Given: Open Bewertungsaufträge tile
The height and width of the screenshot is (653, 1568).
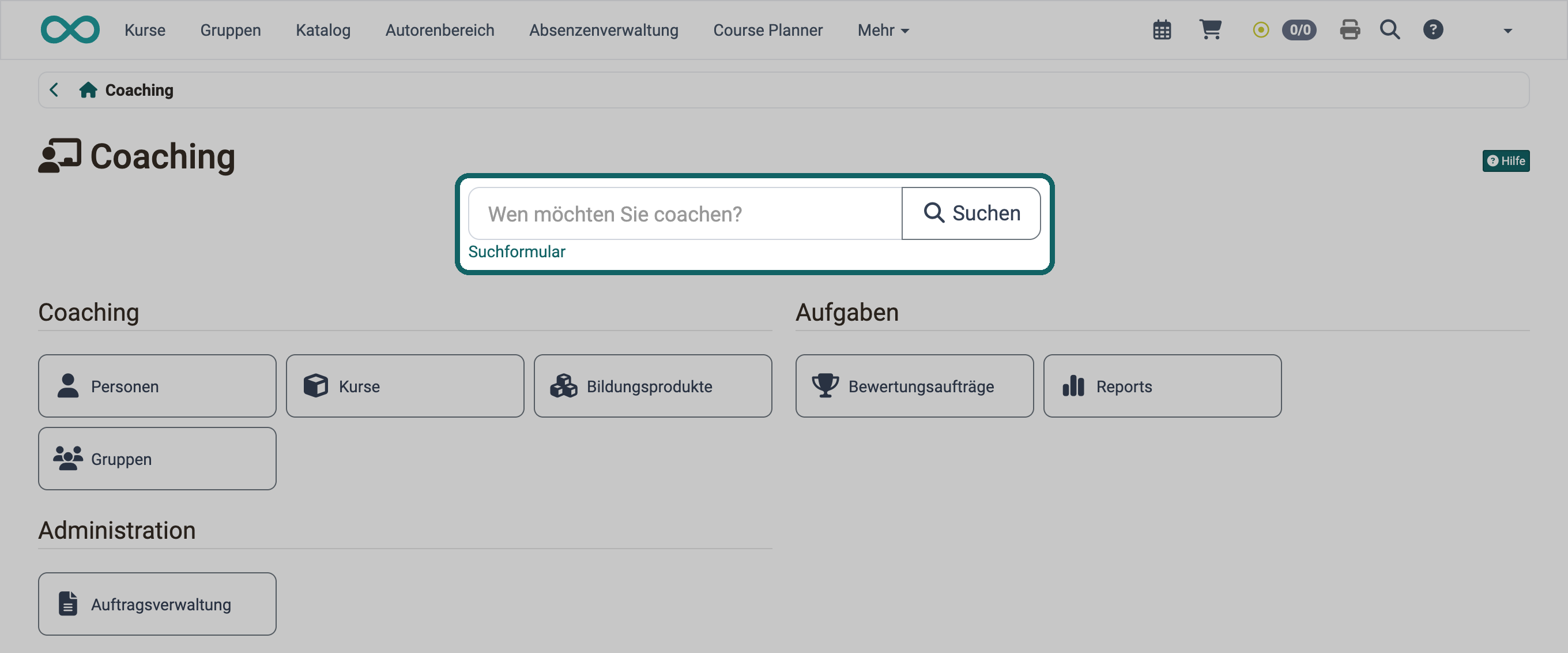Looking at the screenshot, I should (914, 386).
